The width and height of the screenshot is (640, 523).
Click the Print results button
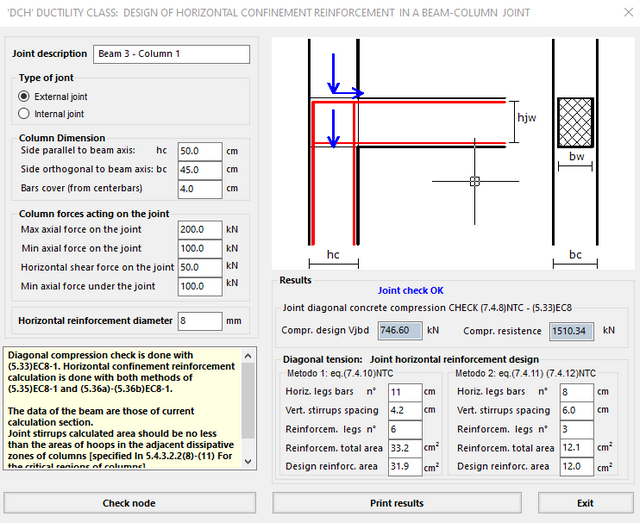pyautogui.click(x=397, y=503)
